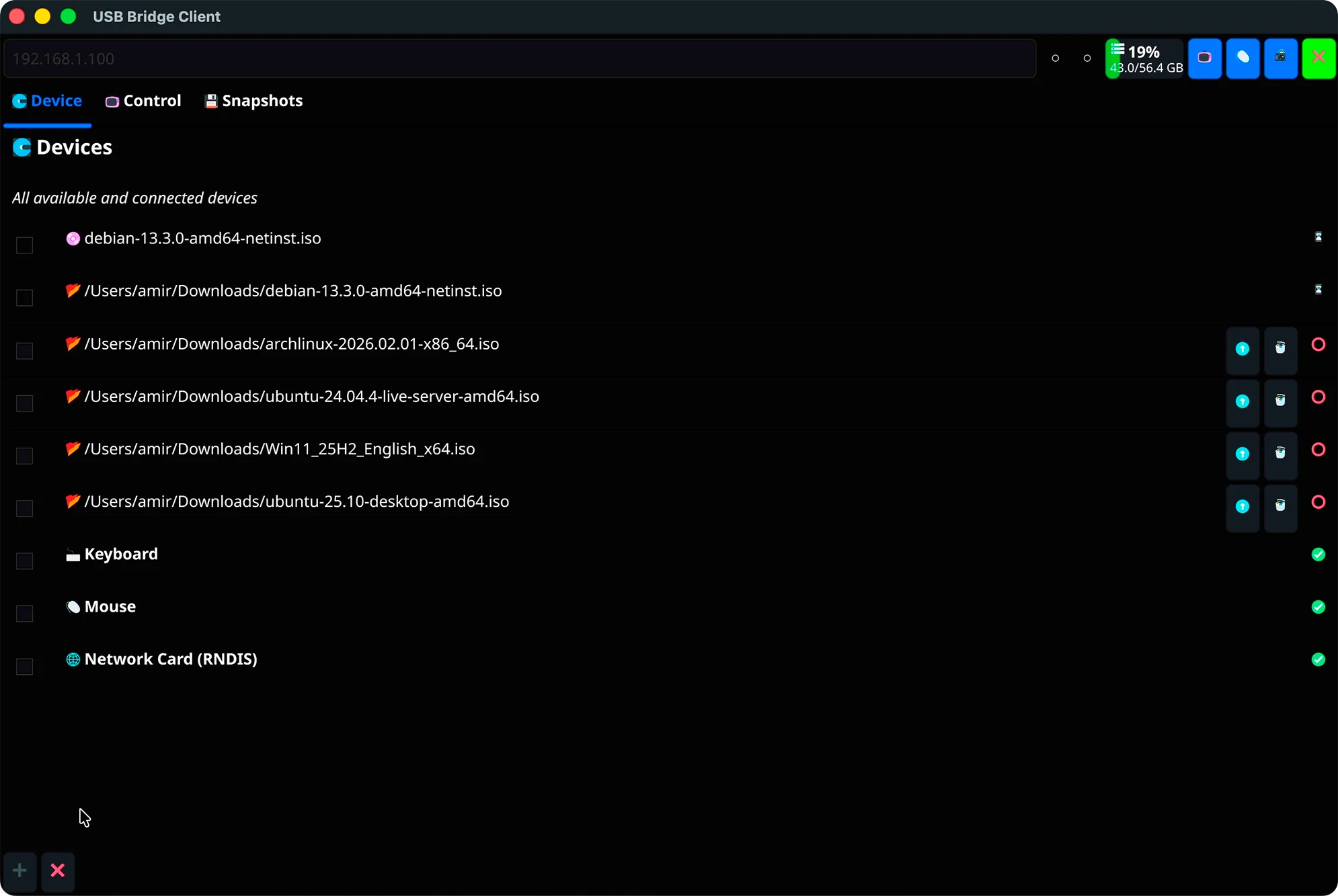Image resolution: width=1338 pixels, height=896 pixels.
Task: Open the Snapshots tab
Action: click(x=253, y=100)
